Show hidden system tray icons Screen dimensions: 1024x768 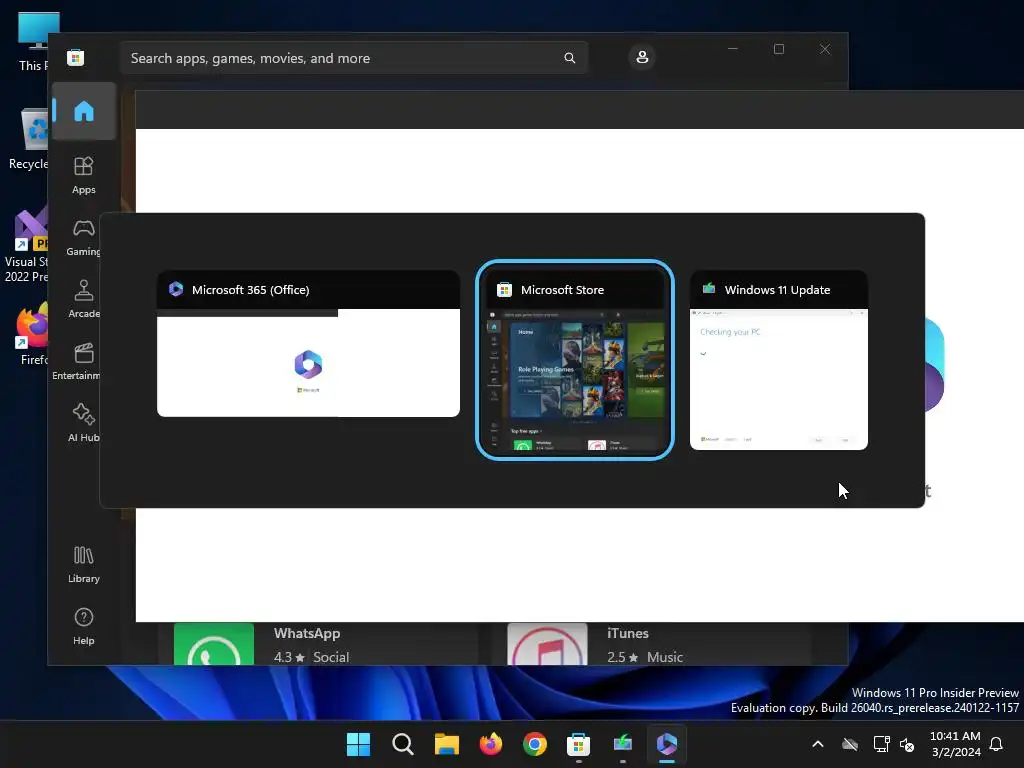pyautogui.click(x=818, y=744)
